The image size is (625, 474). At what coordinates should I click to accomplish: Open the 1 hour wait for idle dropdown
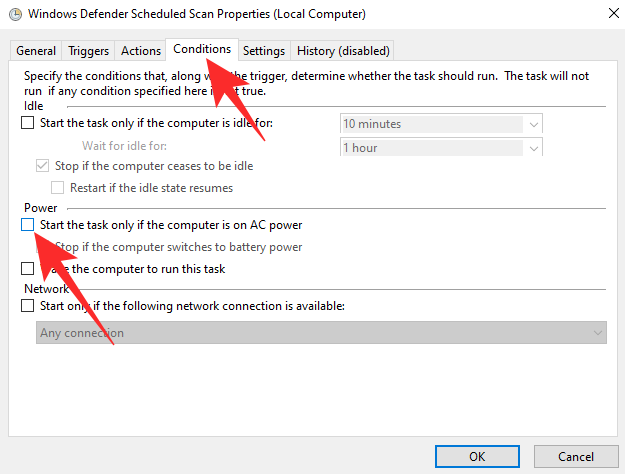(534, 148)
